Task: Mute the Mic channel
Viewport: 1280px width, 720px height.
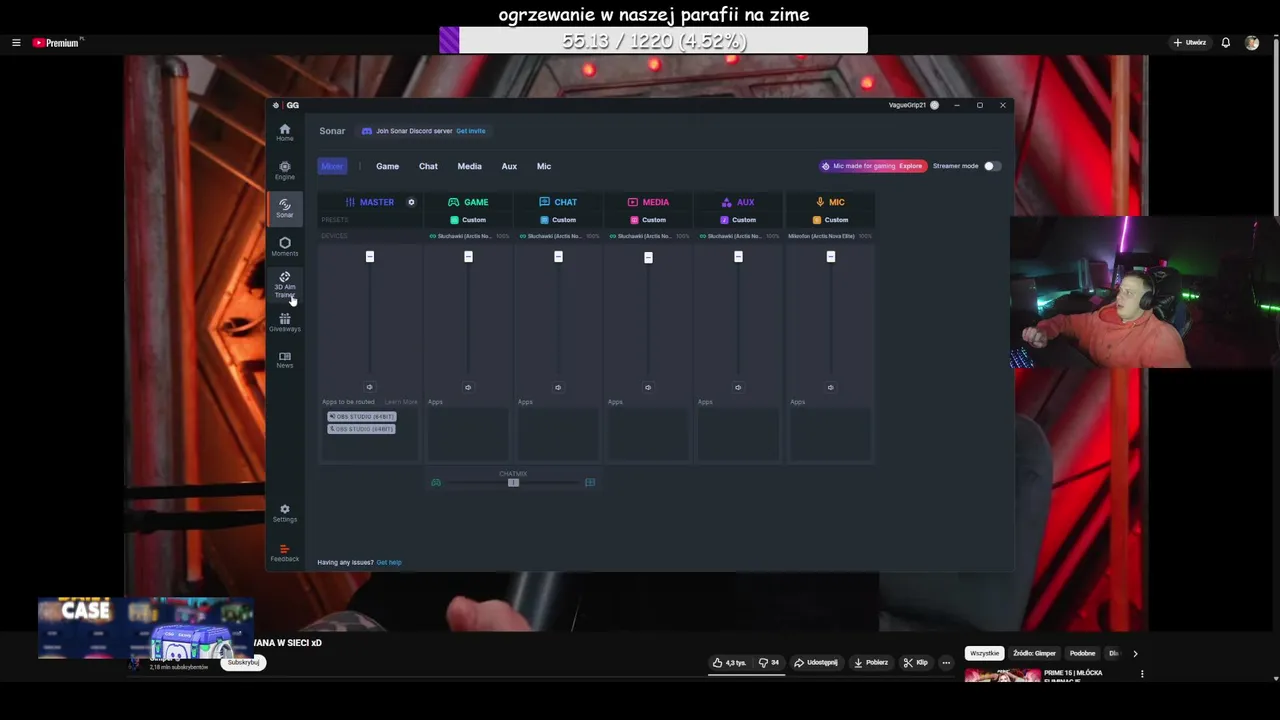Action: pyautogui.click(x=830, y=387)
